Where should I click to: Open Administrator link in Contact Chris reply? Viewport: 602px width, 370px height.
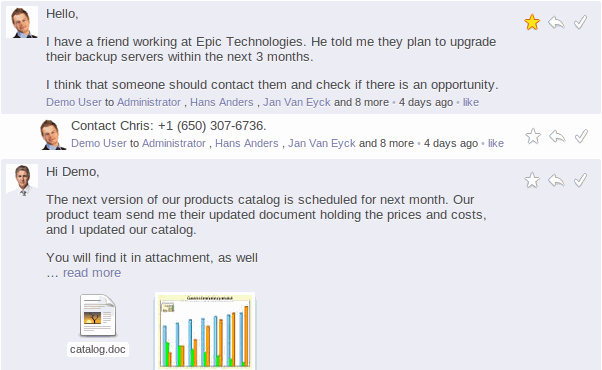point(174,144)
